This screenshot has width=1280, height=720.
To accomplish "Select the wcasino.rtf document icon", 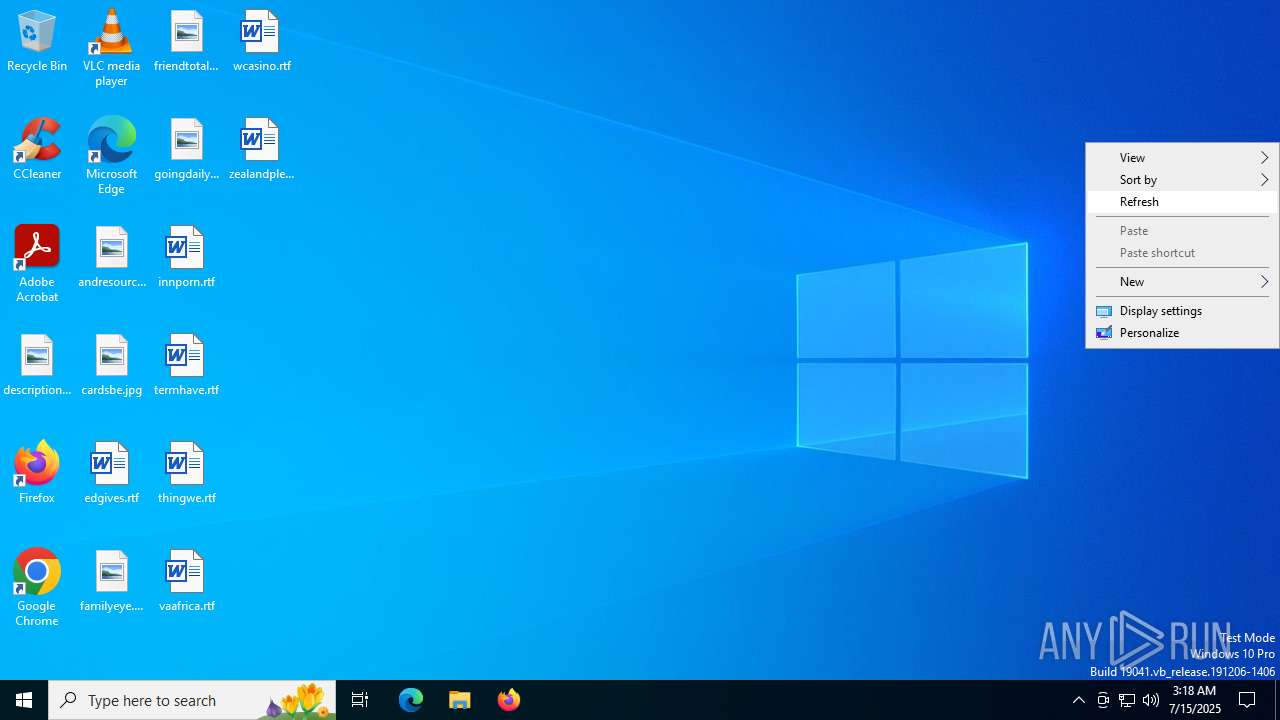I will pos(261,41).
